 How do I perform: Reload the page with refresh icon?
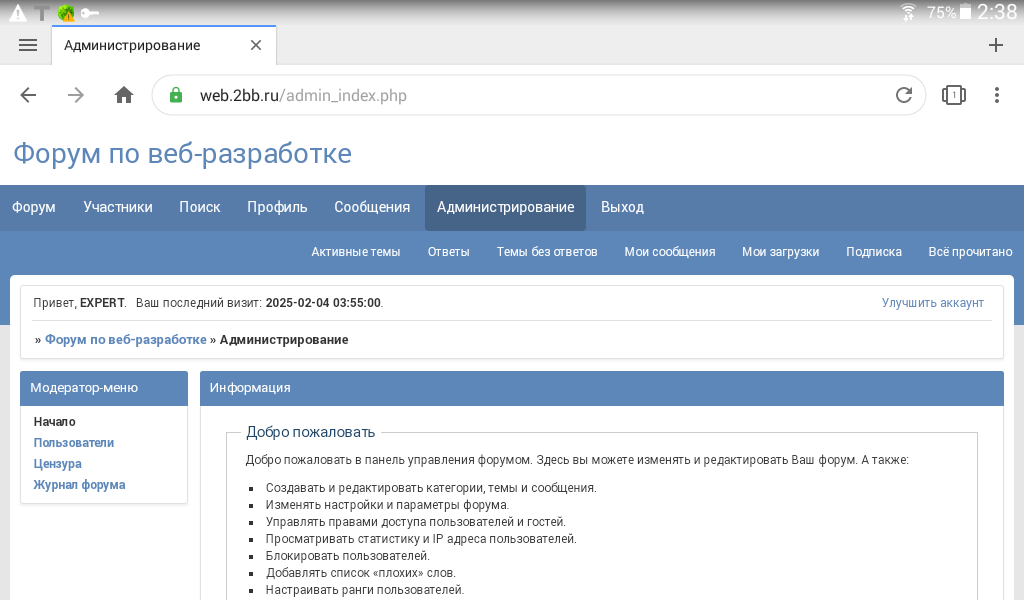coord(904,95)
